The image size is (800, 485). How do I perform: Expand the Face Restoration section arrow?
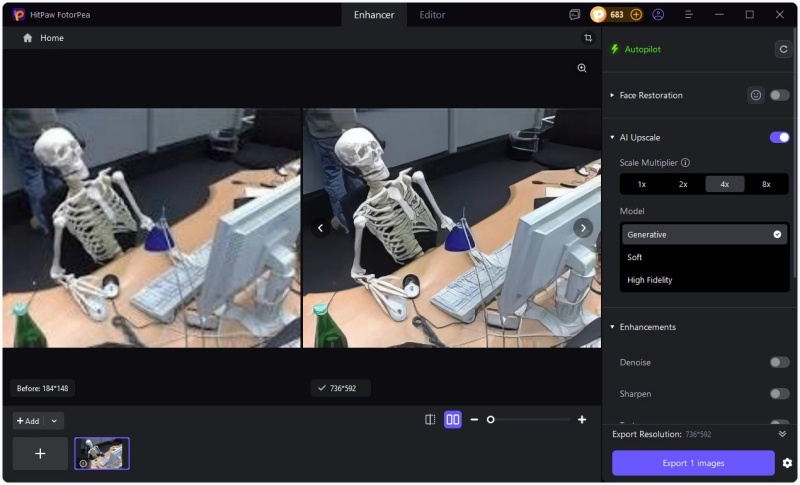[x=612, y=95]
